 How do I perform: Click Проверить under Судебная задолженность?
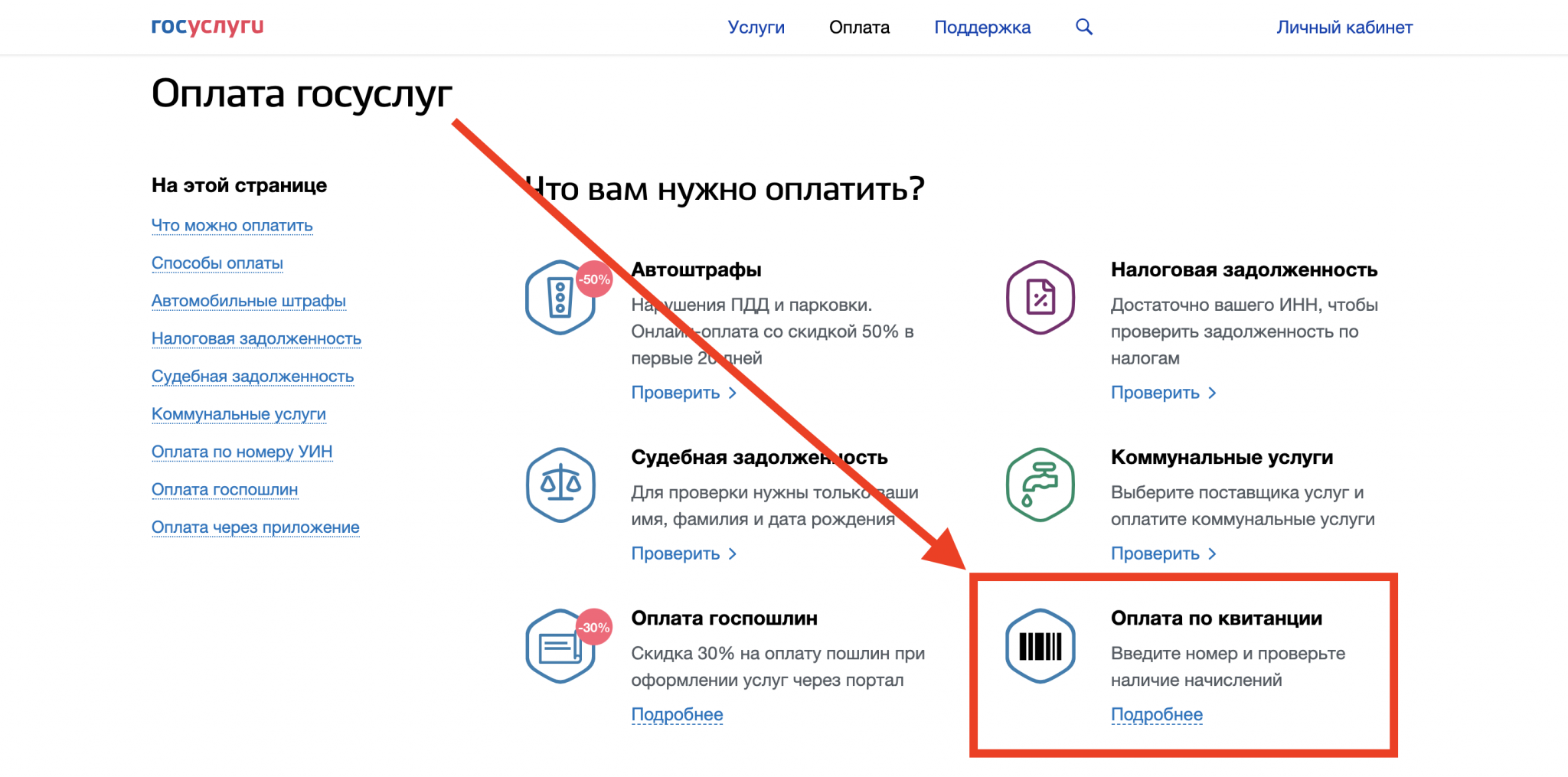(684, 553)
